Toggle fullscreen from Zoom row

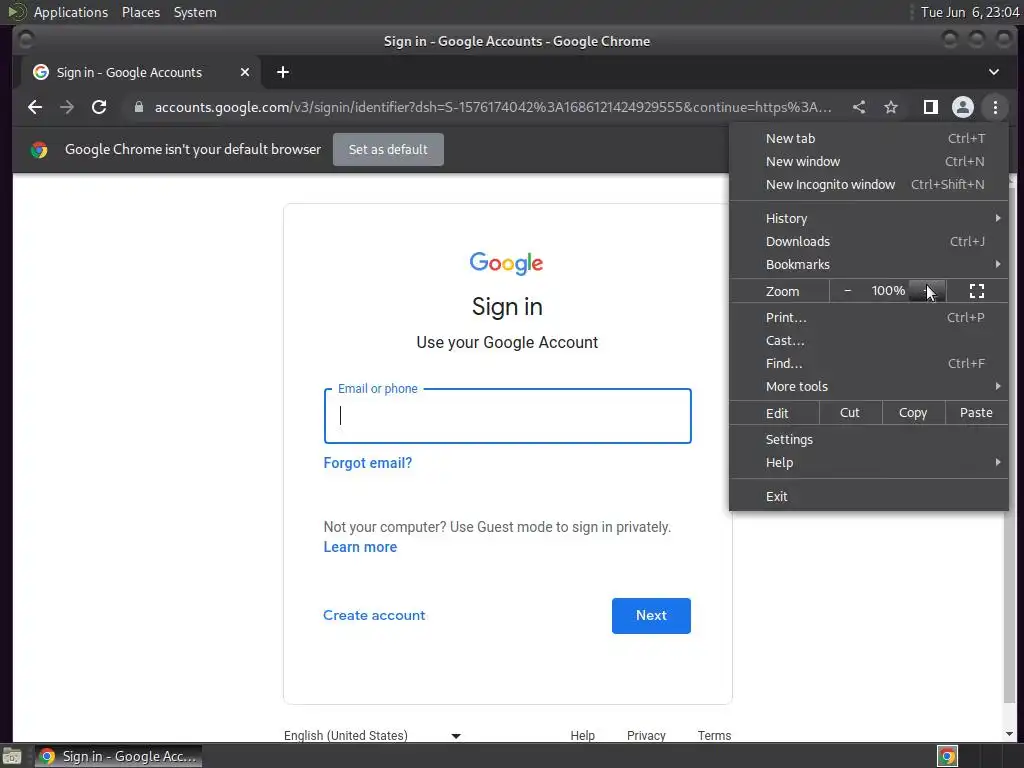click(976, 291)
